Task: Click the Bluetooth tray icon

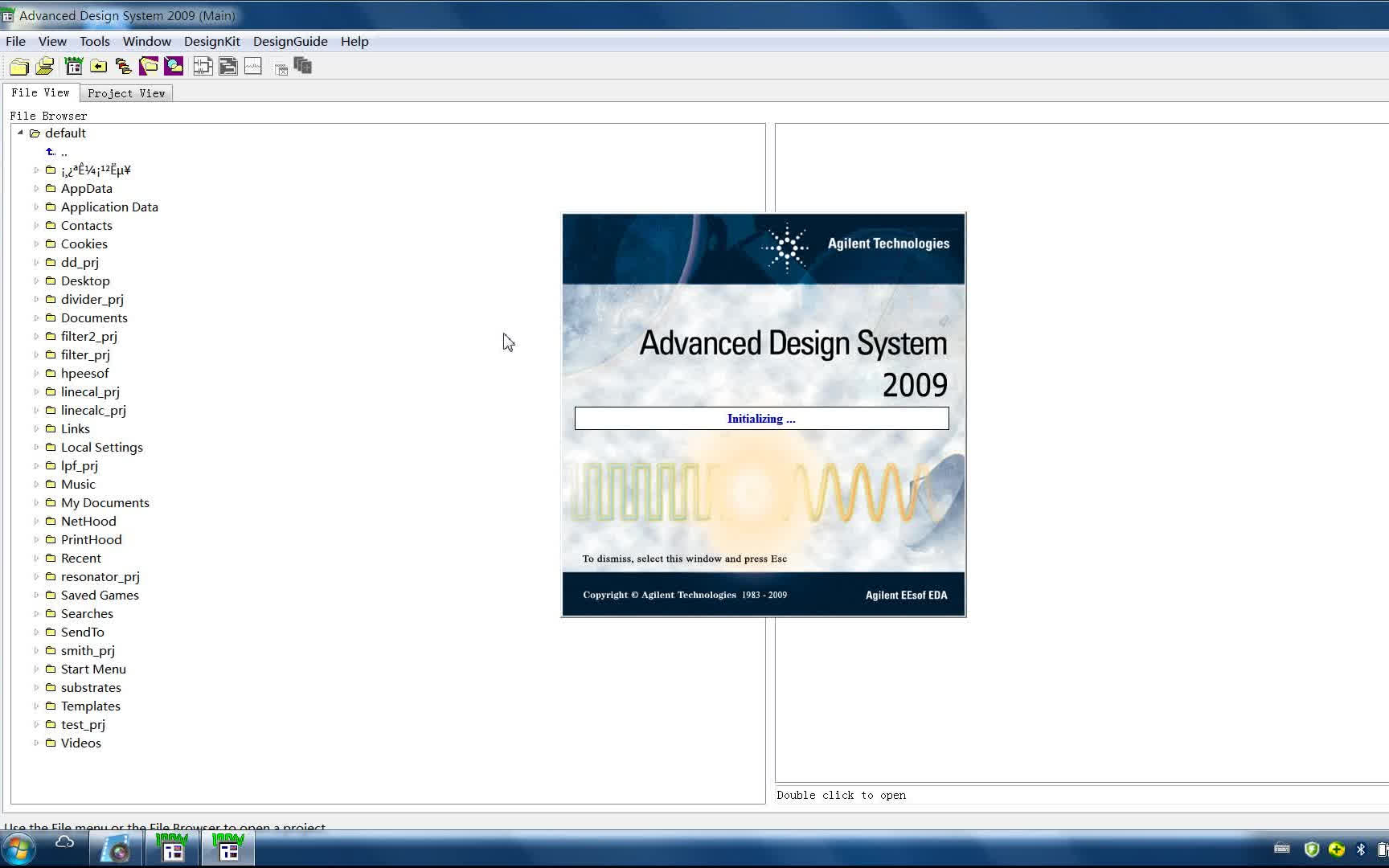Action: pyautogui.click(x=1361, y=849)
